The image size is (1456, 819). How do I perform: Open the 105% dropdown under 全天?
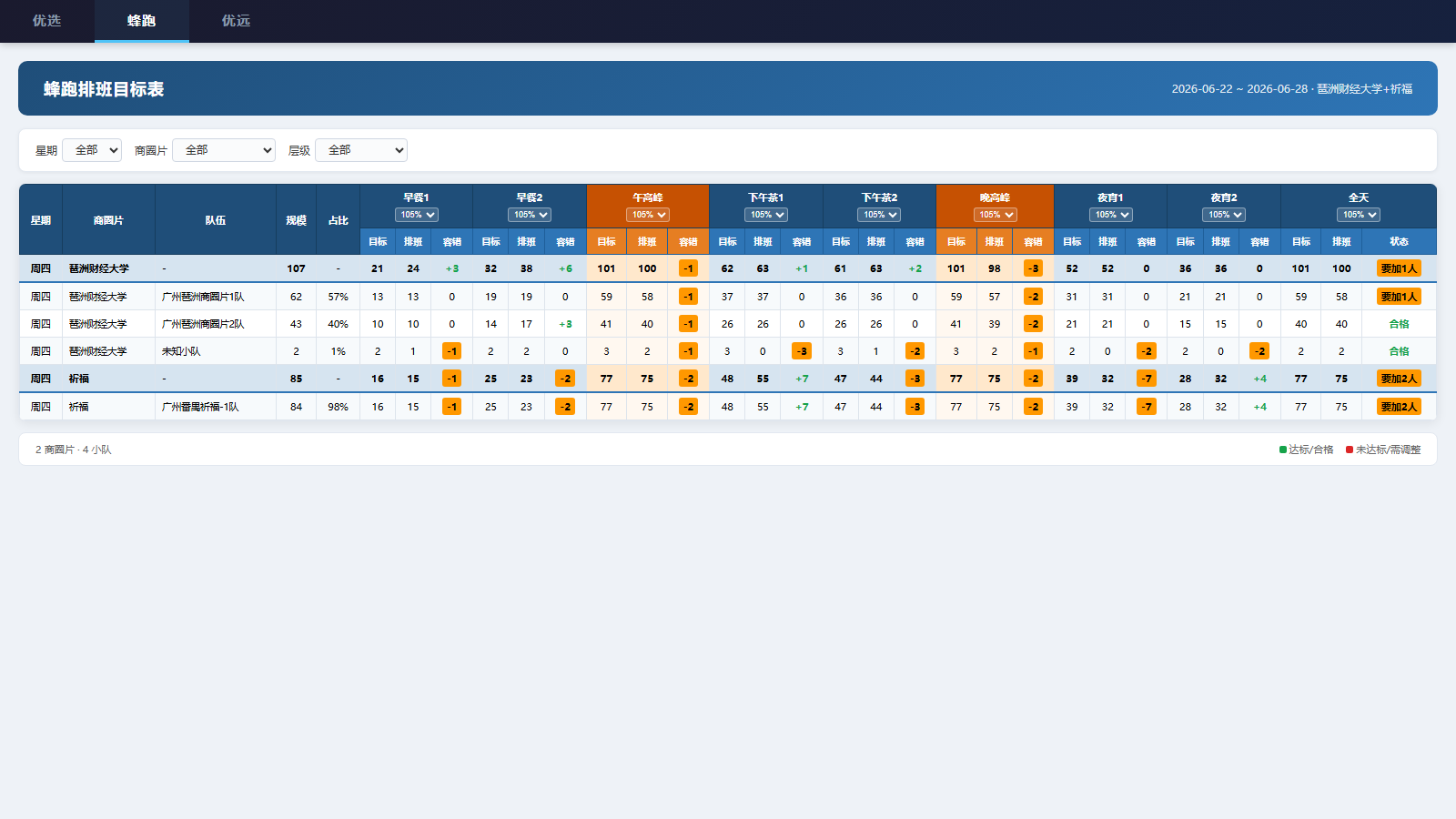click(1359, 215)
